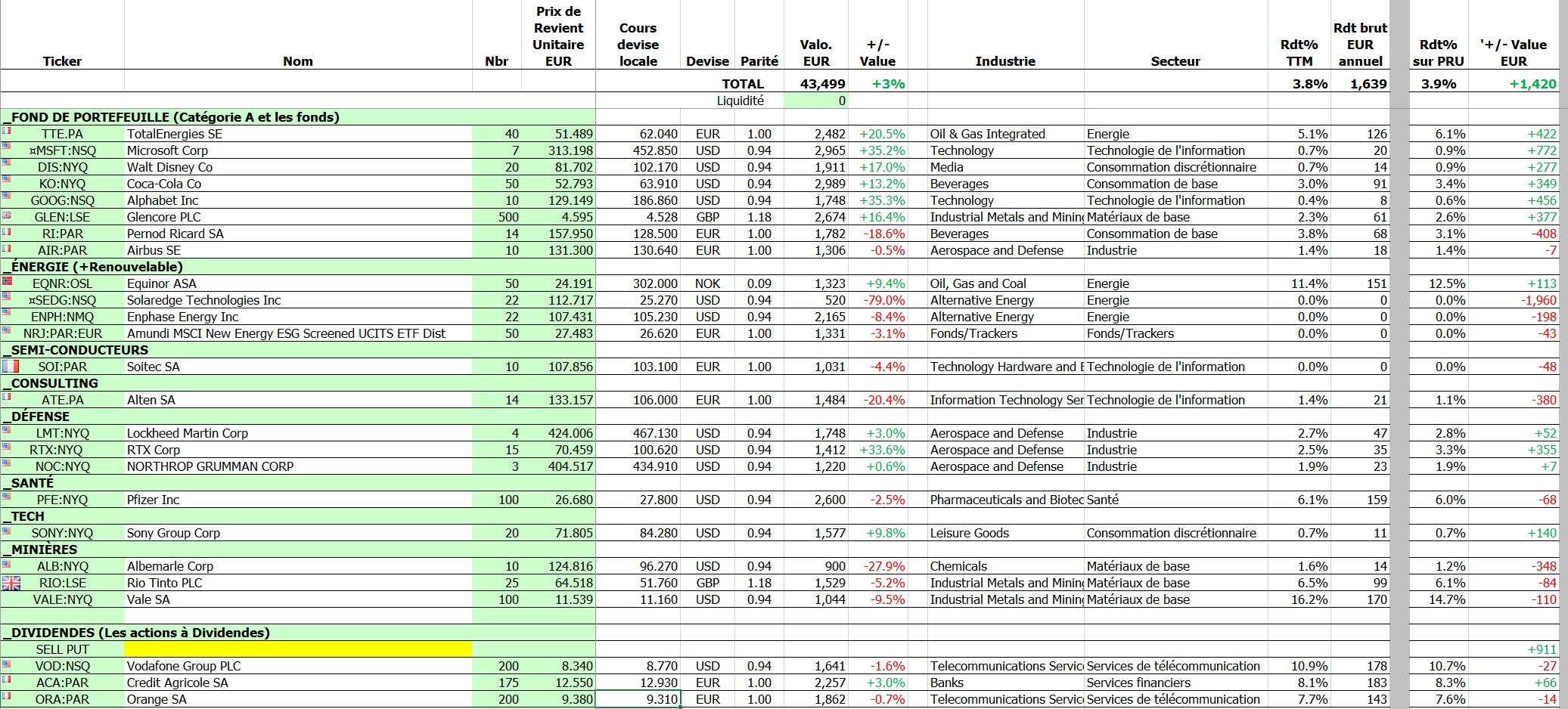Select the _ÉNERGIE (+Renouvelable) section header

pyautogui.click(x=298, y=267)
